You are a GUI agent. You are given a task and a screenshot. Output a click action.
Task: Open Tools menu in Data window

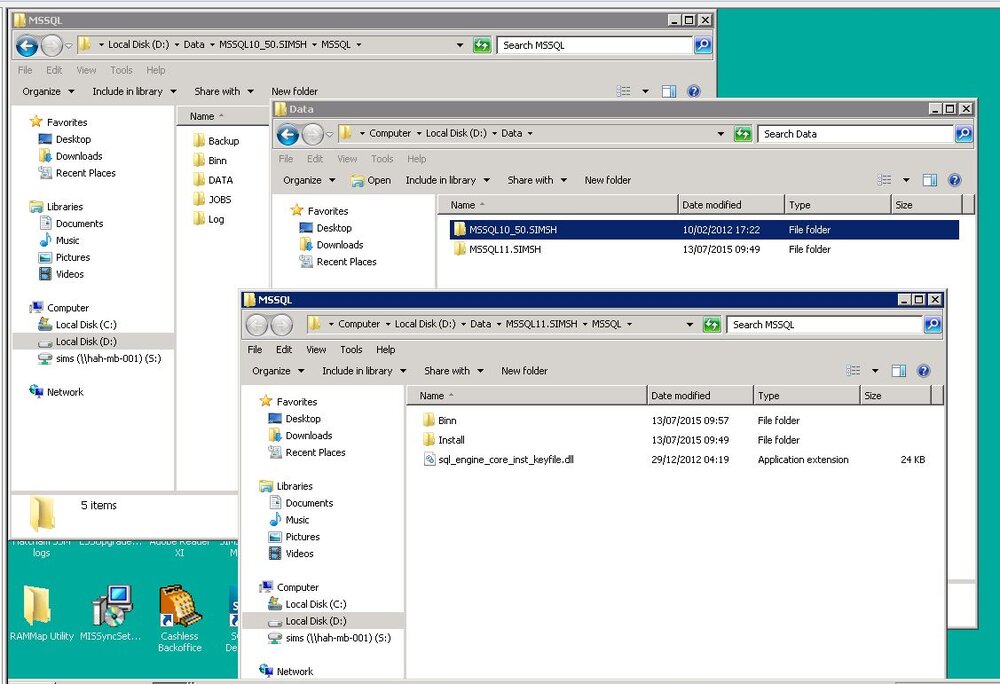(x=382, y=159)
